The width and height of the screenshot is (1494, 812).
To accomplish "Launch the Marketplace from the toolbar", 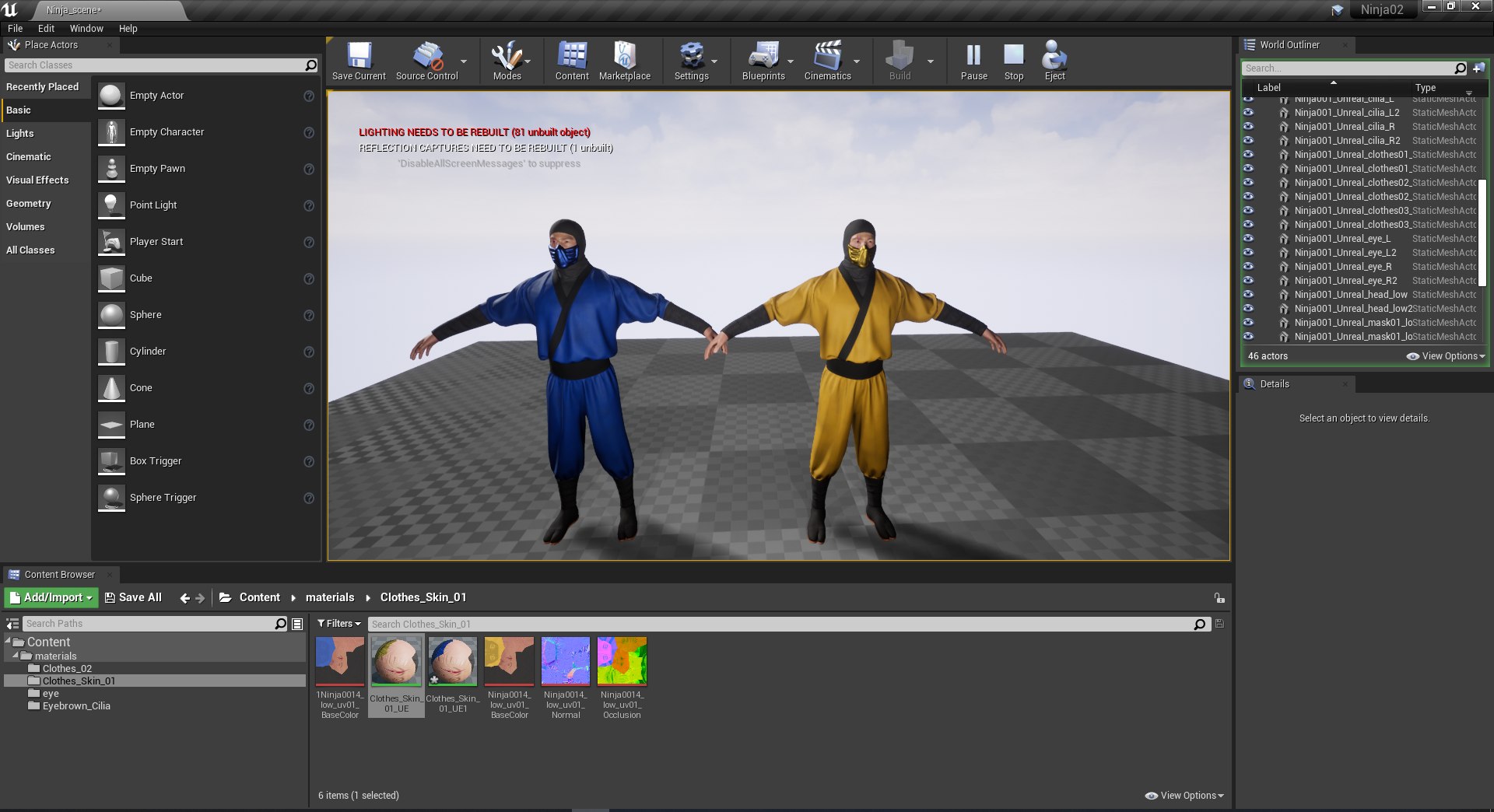I will [x=625, y=56].
